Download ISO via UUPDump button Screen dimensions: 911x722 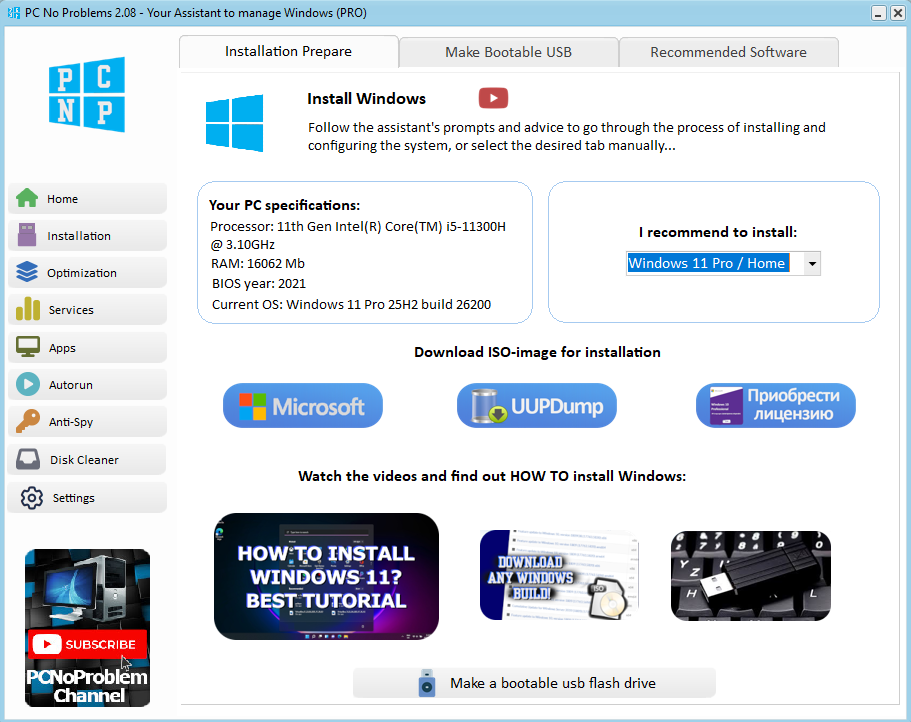pyautogui.click(x=537, y=405)
